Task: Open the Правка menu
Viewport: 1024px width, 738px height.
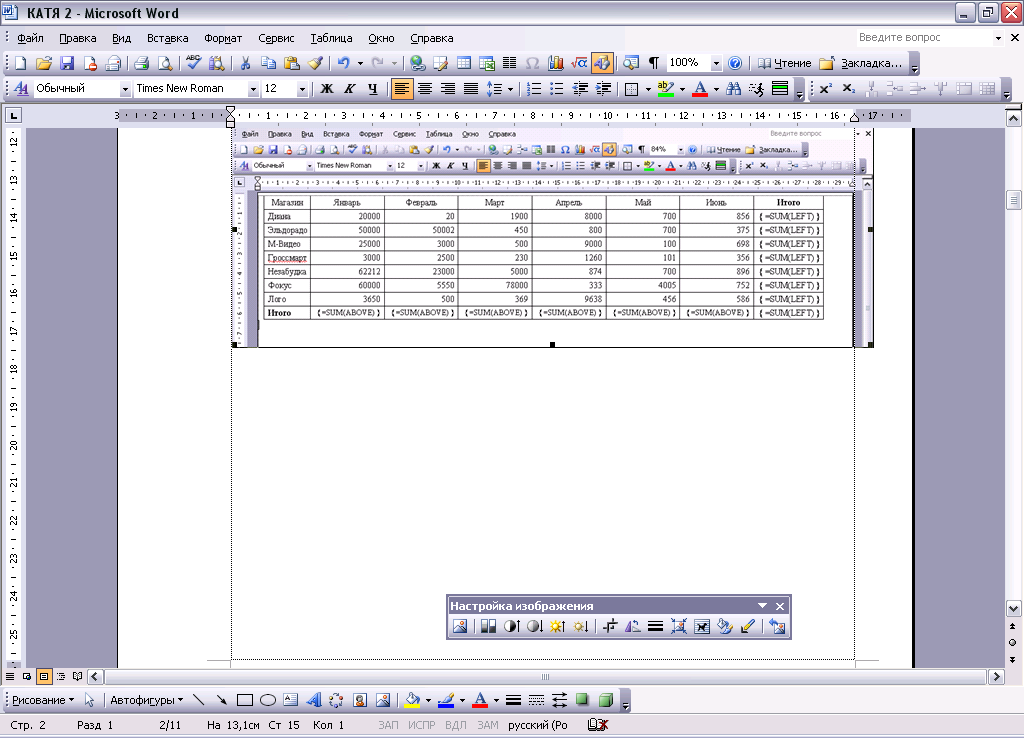Action: (78, 39)
